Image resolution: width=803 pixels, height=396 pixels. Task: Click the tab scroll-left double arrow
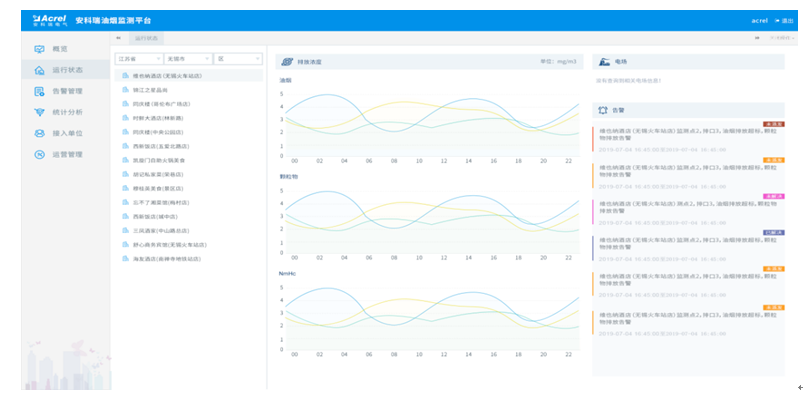[x=119, y=38]
